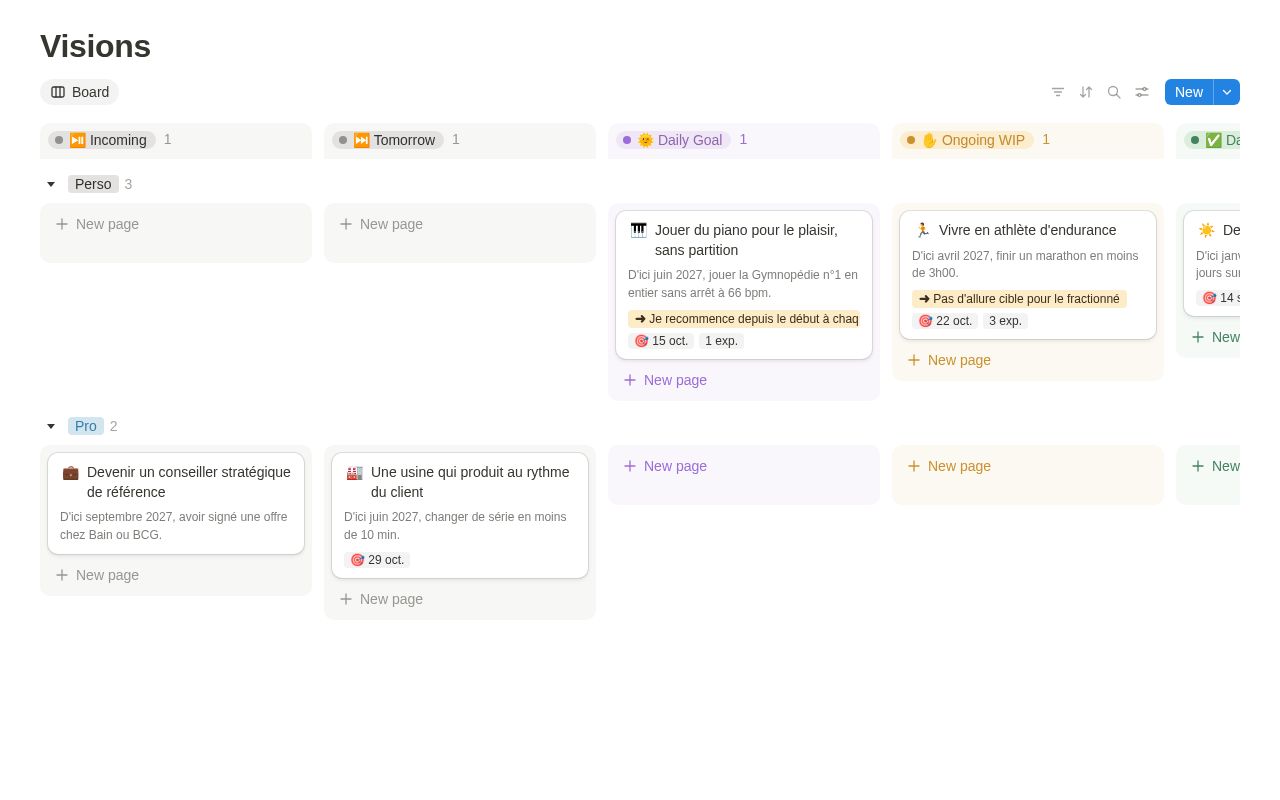The height and width of the screenshot is (800, 1280).
Task: Open view settings sliders icon
Action: (1142, 92)
